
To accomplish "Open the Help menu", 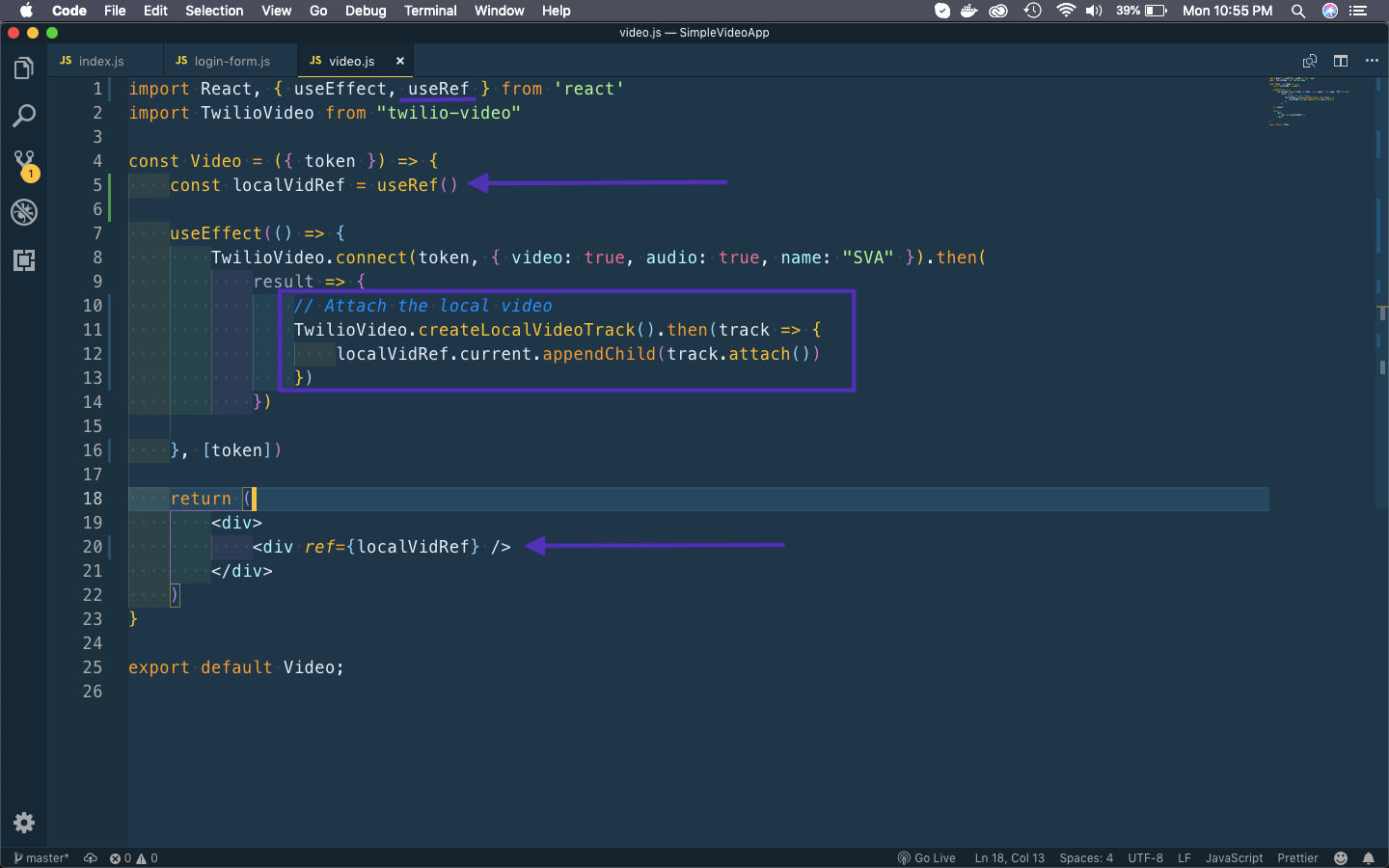I will pyautogui.click(x=556, y=11).
